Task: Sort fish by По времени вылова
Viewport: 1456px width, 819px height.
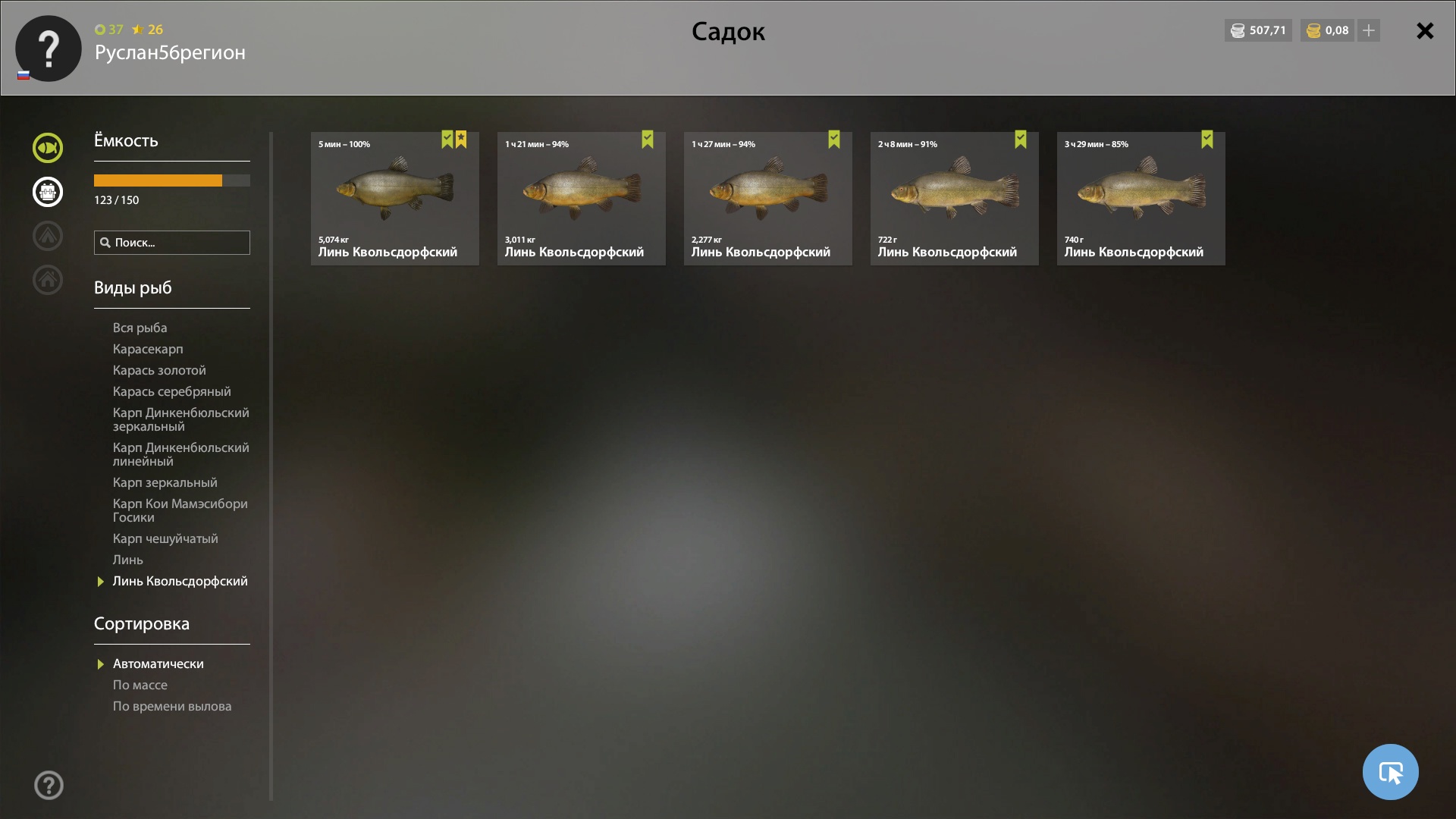Action: click(172, 706)
